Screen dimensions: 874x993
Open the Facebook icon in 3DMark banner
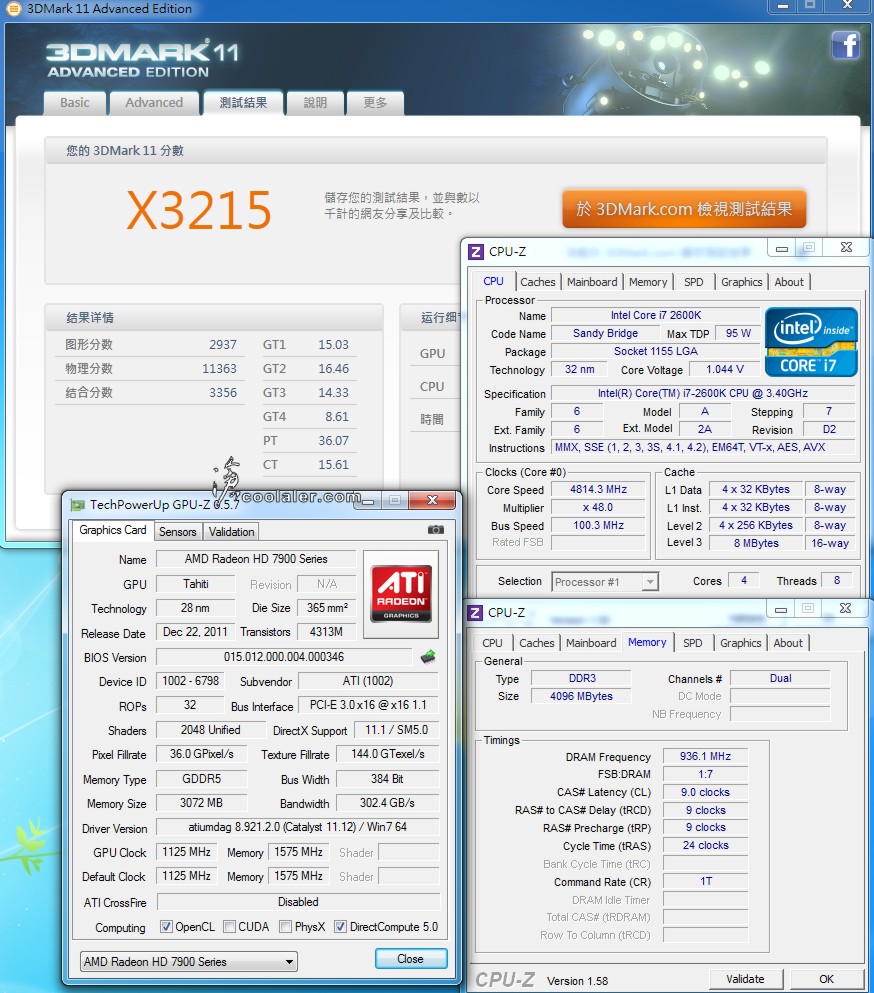(846, 44)
